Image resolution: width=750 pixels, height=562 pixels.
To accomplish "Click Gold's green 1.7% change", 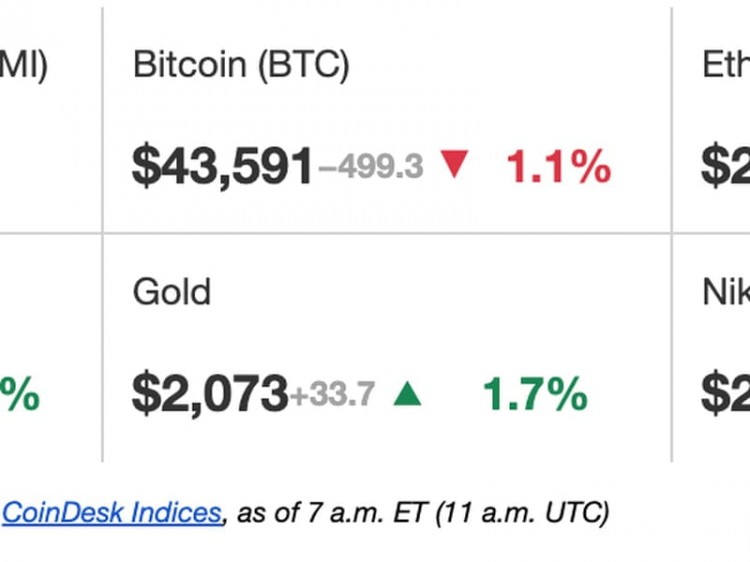I will tap(535, 396).
